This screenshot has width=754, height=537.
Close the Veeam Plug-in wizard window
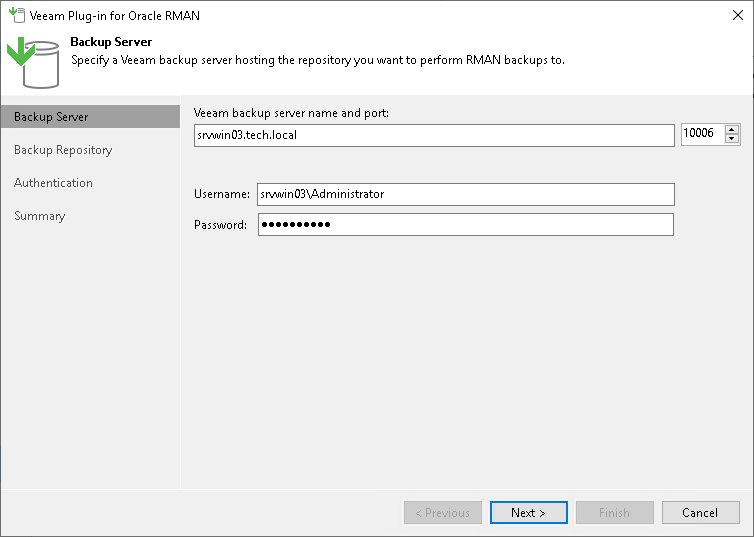pos(738,15)
